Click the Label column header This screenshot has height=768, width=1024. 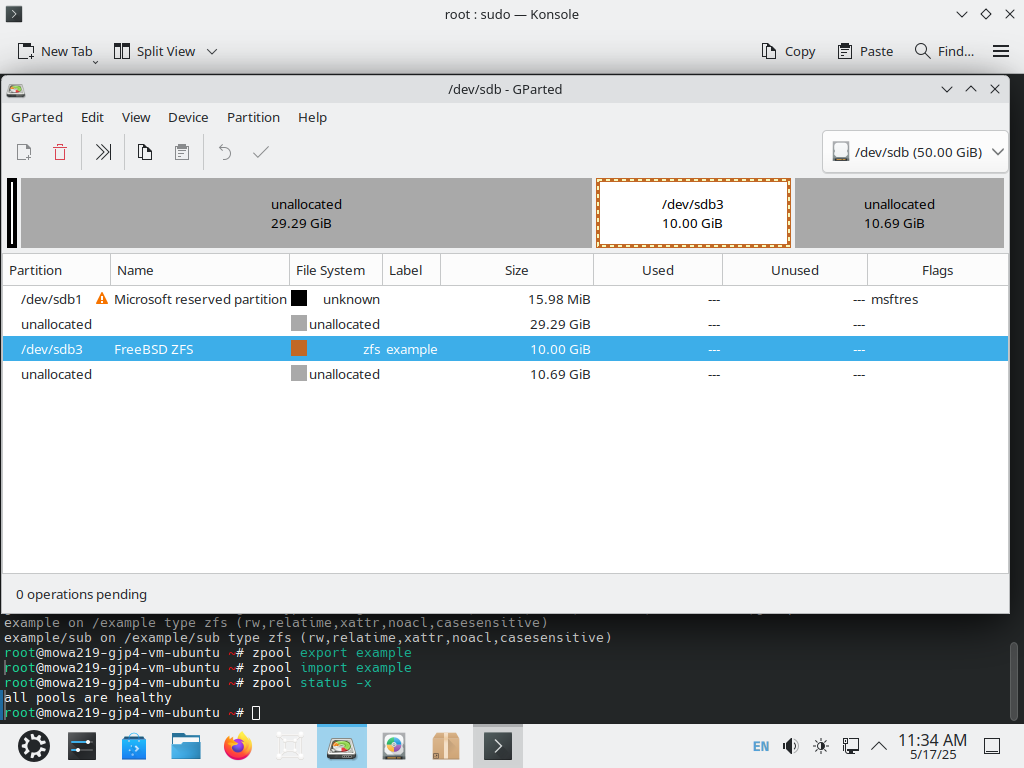[411, 270]
